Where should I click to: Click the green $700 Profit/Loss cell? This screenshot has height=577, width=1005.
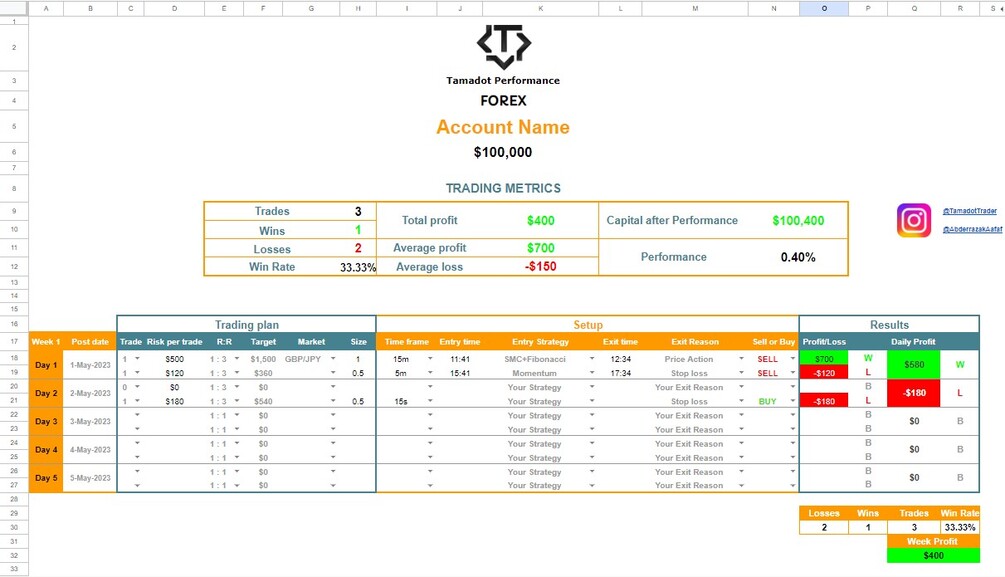824,358
